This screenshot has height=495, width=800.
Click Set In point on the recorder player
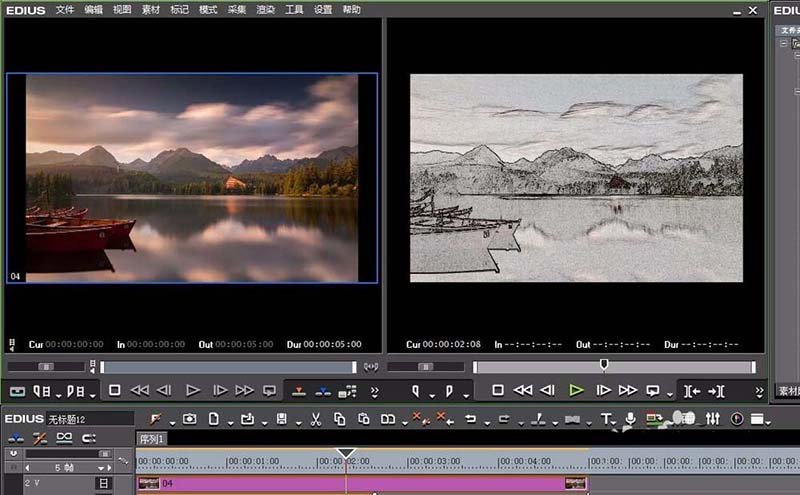(416, 391)
